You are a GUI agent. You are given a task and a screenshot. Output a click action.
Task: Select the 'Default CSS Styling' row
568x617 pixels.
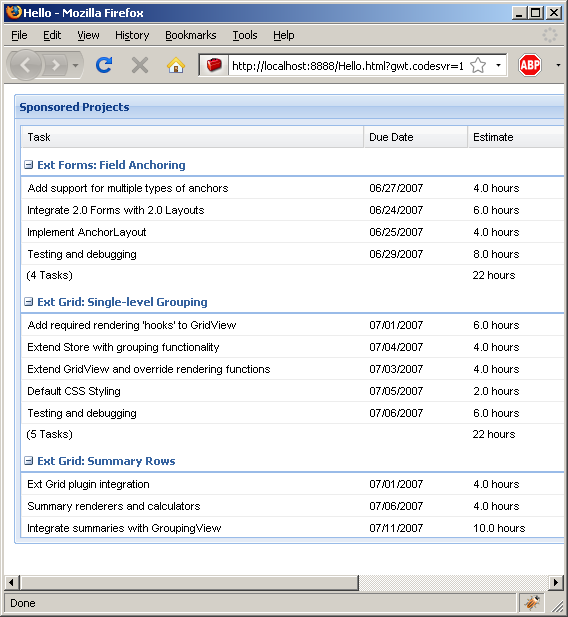tap(292, 391)
